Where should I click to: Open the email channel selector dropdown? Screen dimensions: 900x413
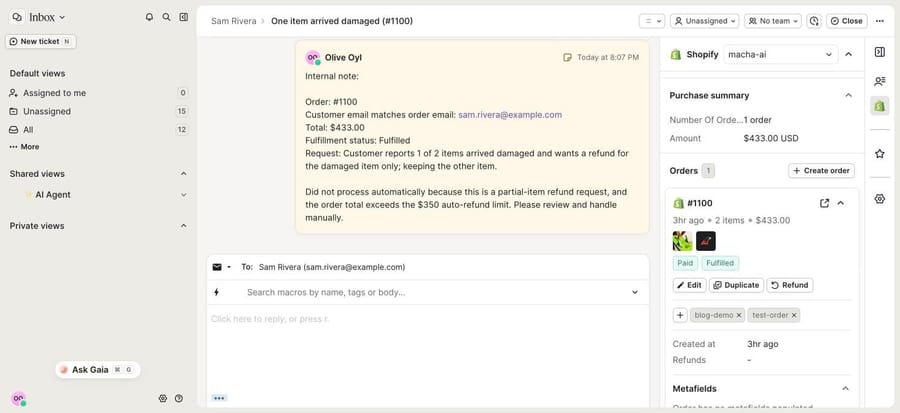point(222,267)
